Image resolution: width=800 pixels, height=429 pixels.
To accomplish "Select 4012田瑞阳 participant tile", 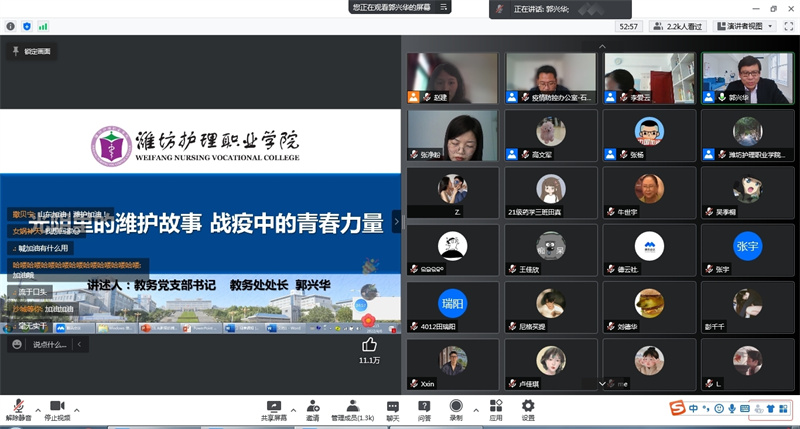I will [x=453, y=308].
